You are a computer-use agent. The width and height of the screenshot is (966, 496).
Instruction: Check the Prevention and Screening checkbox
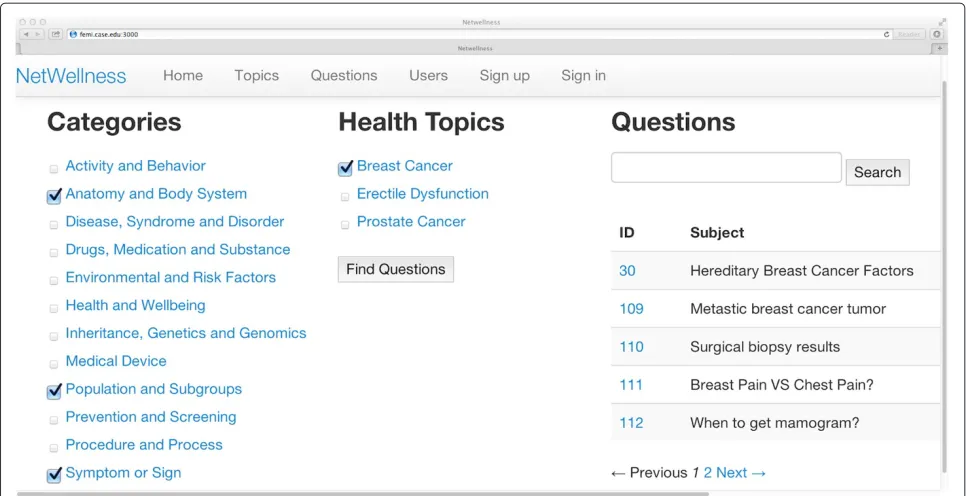[x=54, y=420]
